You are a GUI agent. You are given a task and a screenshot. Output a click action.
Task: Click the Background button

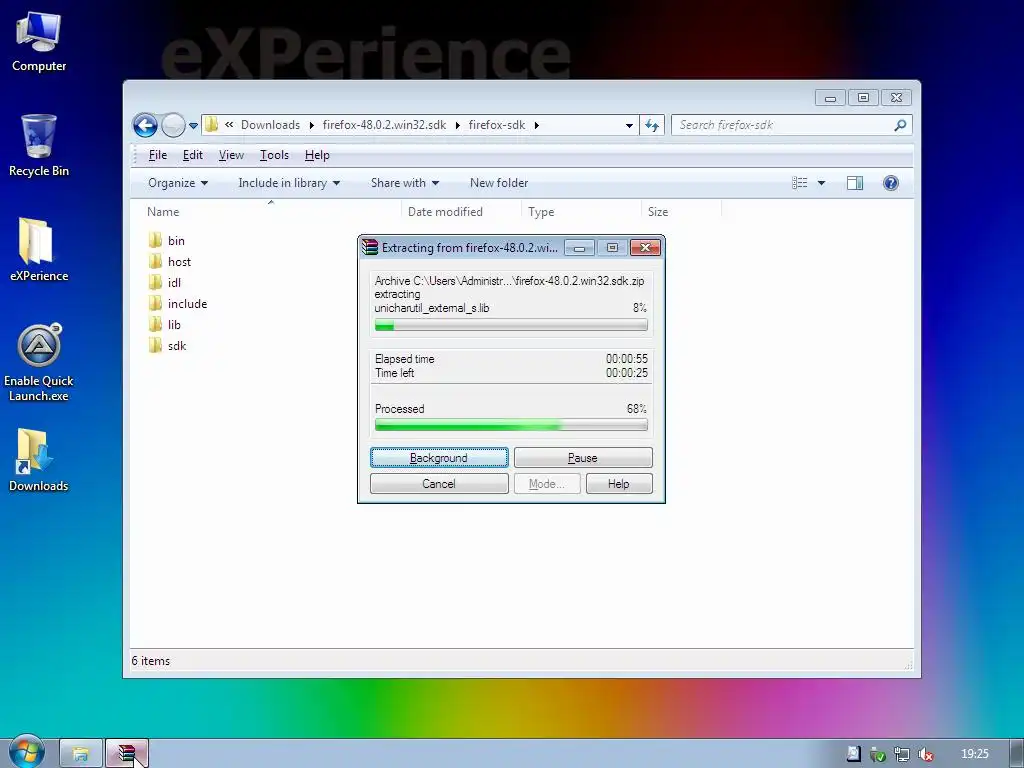tap(439, 458)
